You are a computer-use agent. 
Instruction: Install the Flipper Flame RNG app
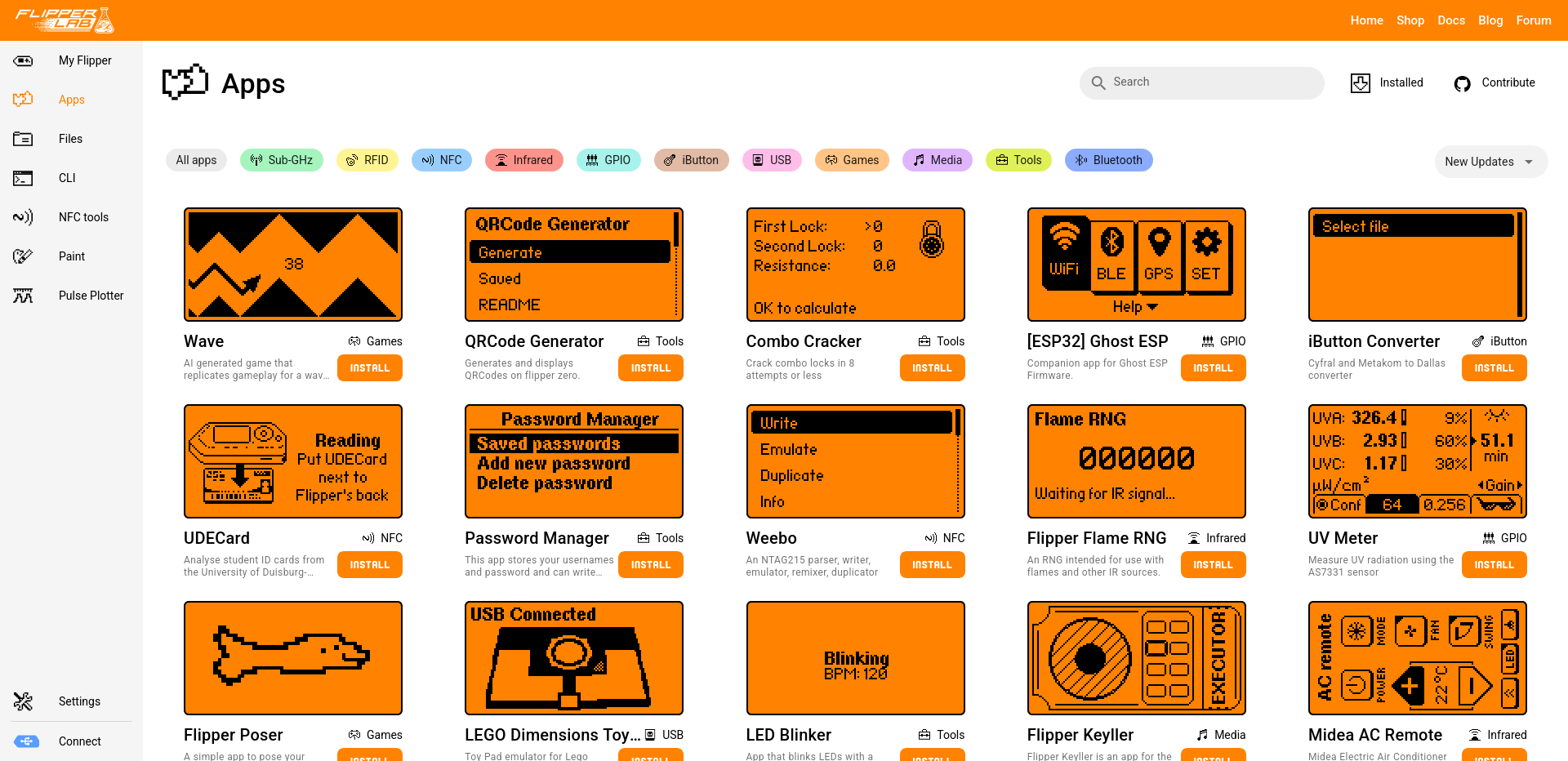(x=1214, y=565)
